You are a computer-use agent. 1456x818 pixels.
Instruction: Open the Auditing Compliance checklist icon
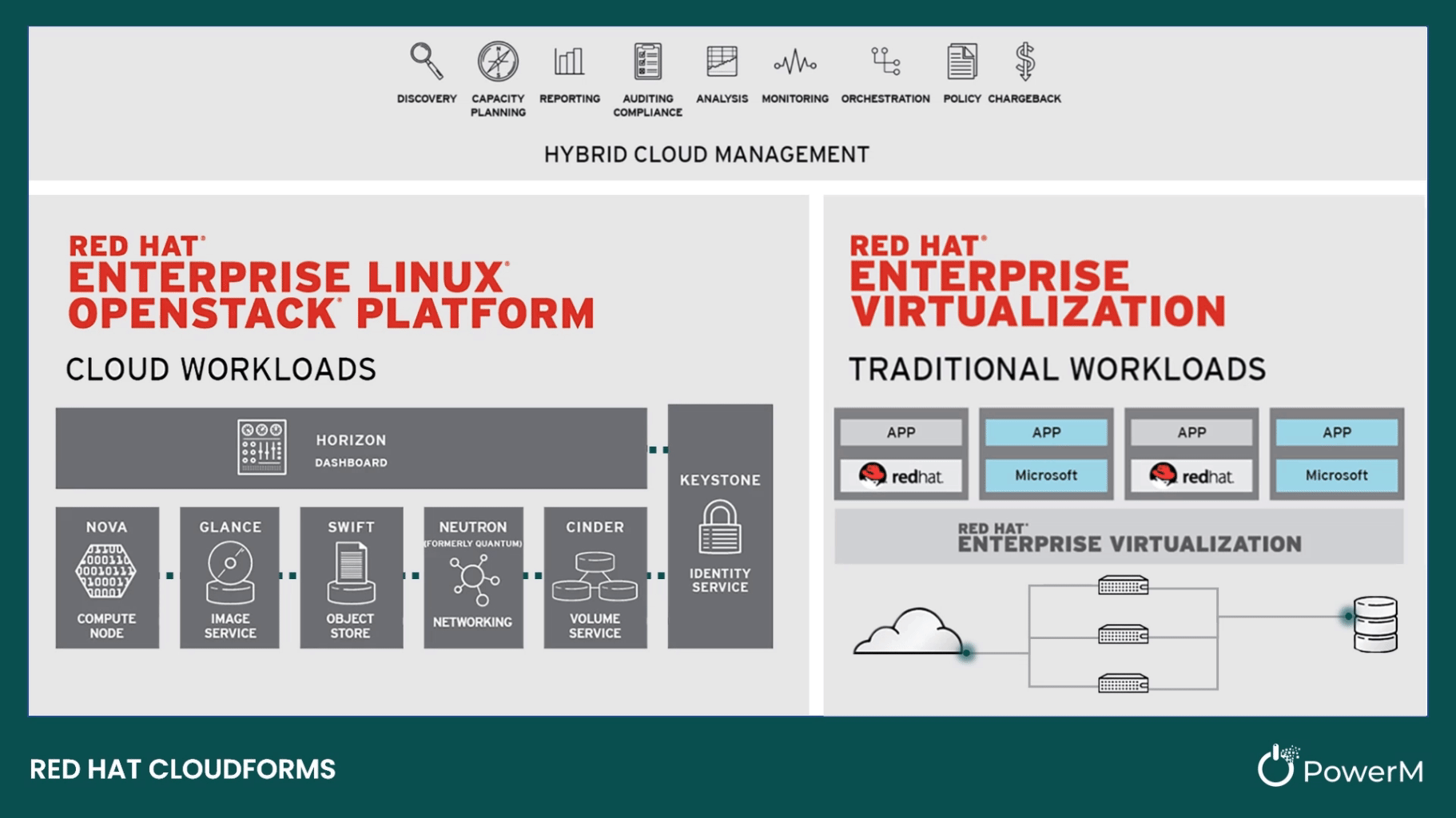[x=647, y=62]
